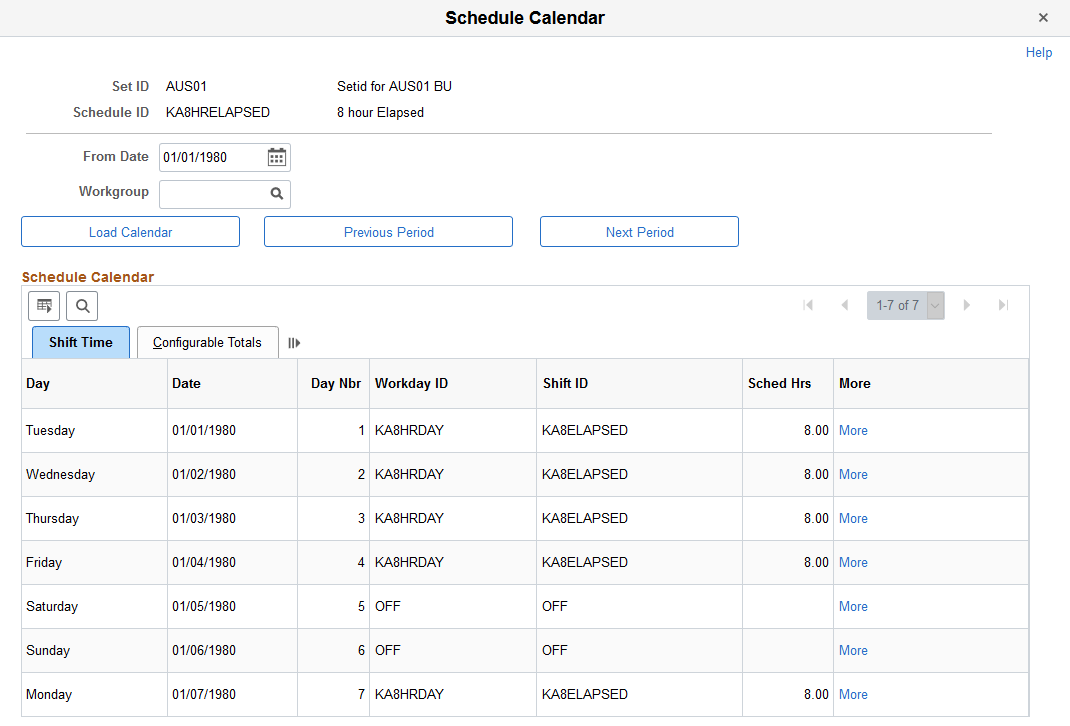
Task: Open More link for Monday row
Action: click(853, 695)
